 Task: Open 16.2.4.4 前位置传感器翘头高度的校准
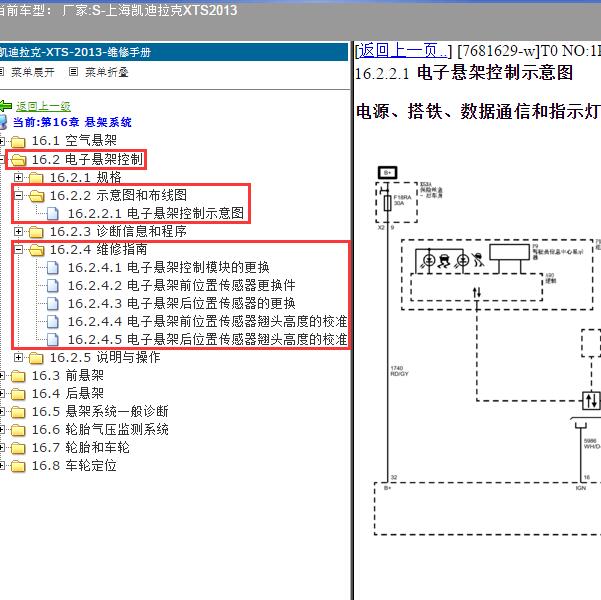point(207,322)
